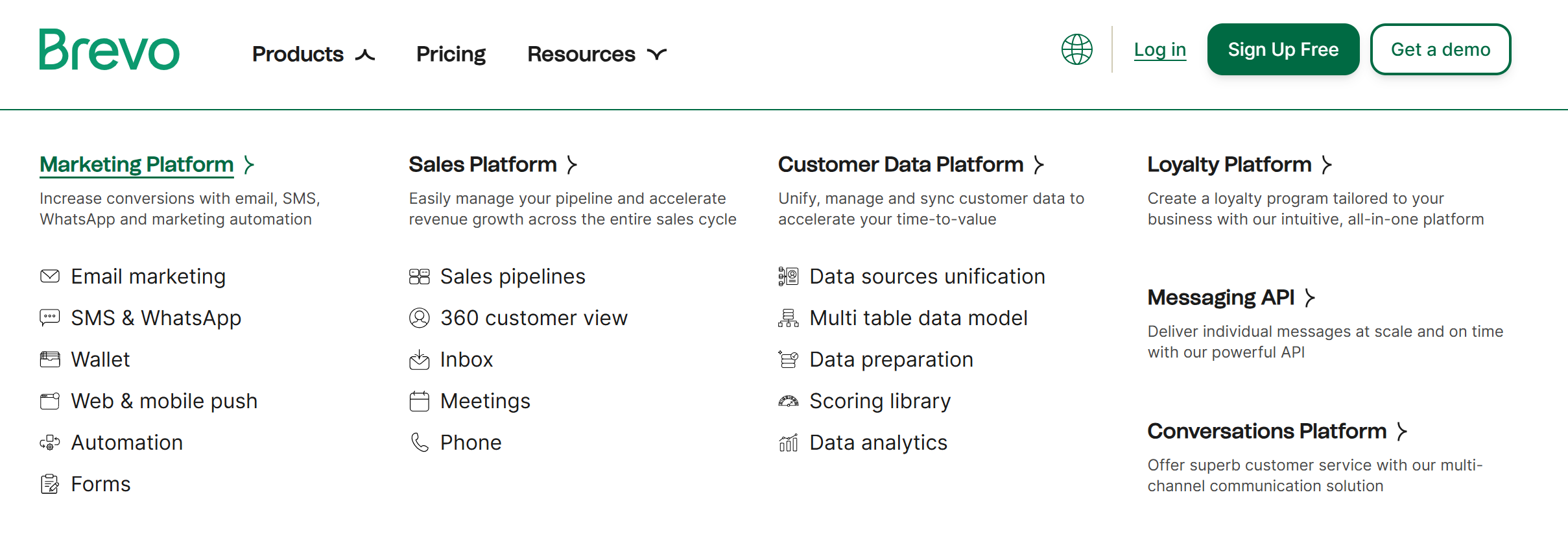Open the Customer Data Platform heading link

[901, 165]
